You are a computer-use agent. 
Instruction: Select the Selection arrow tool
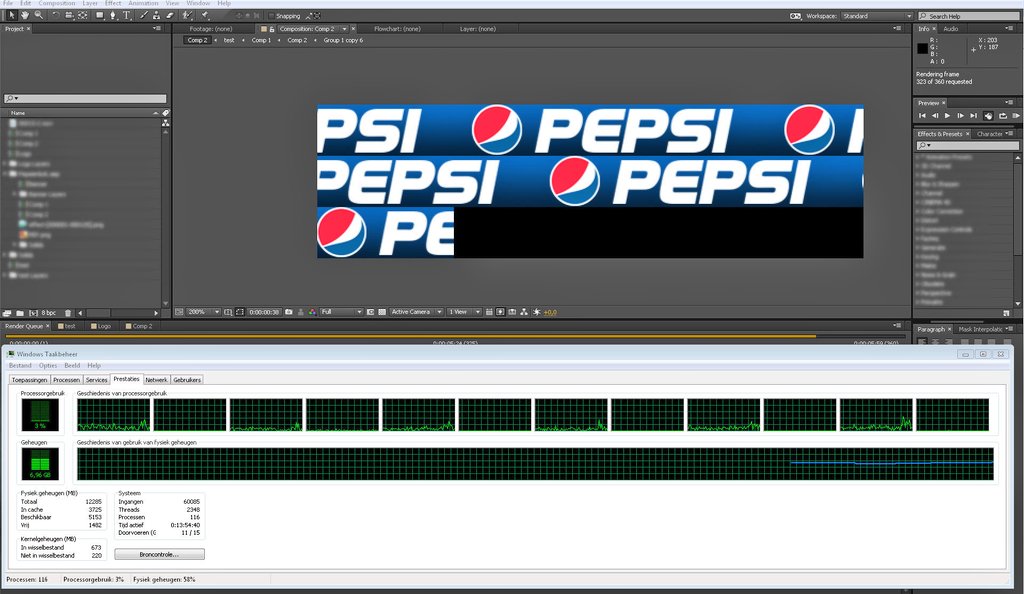click(12, 15)
